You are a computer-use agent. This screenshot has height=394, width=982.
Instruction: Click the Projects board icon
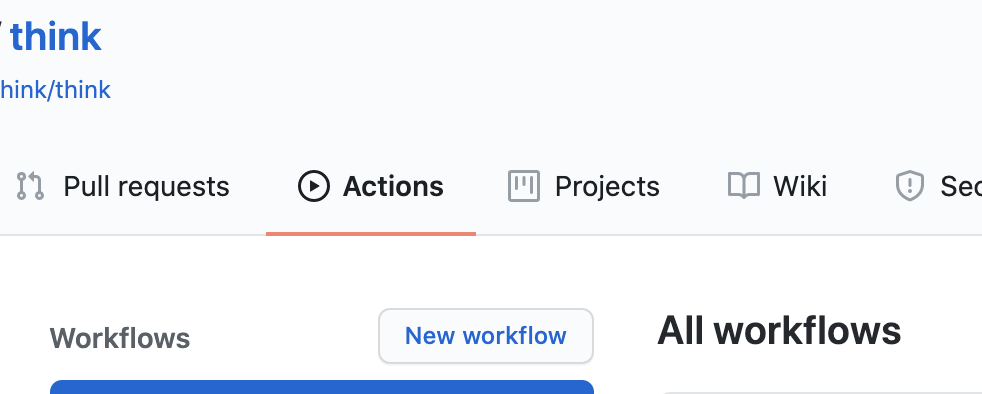tap(524, 186)
